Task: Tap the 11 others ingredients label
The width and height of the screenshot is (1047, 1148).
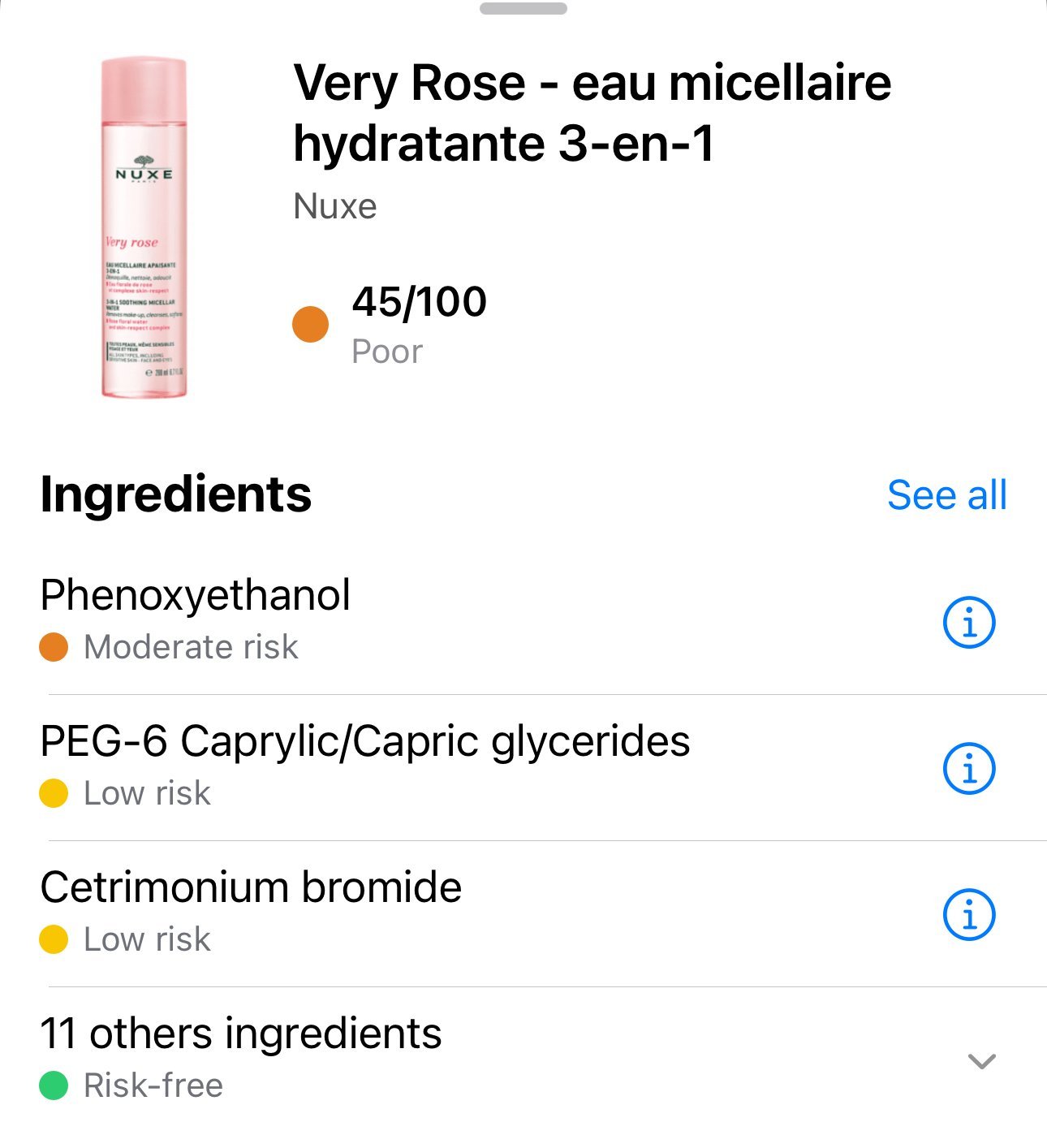Action: (241, 1034)
